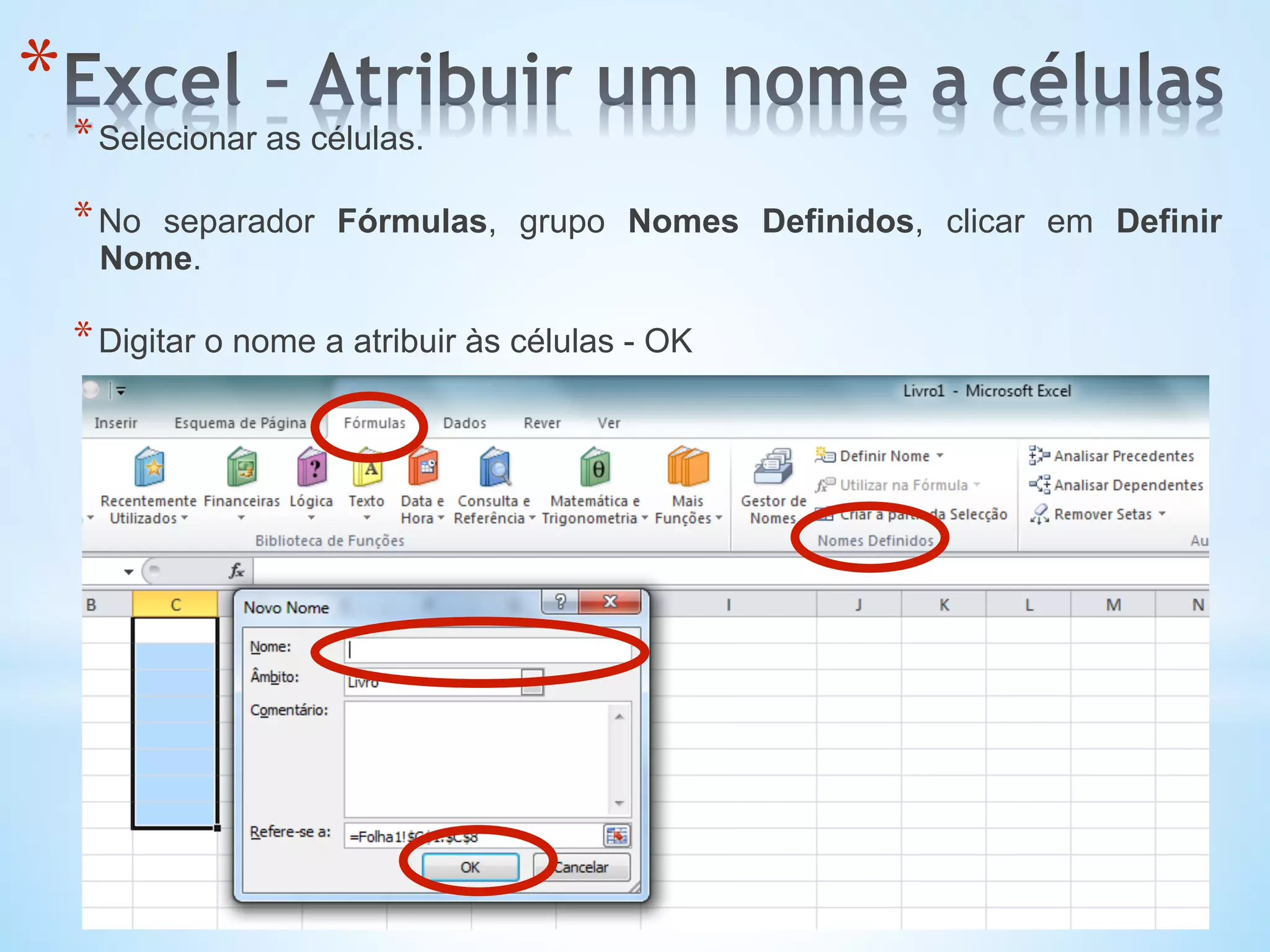Click the Definir Nome tag icon
This screenshot has height=952, width=1270.
[825, 456]
